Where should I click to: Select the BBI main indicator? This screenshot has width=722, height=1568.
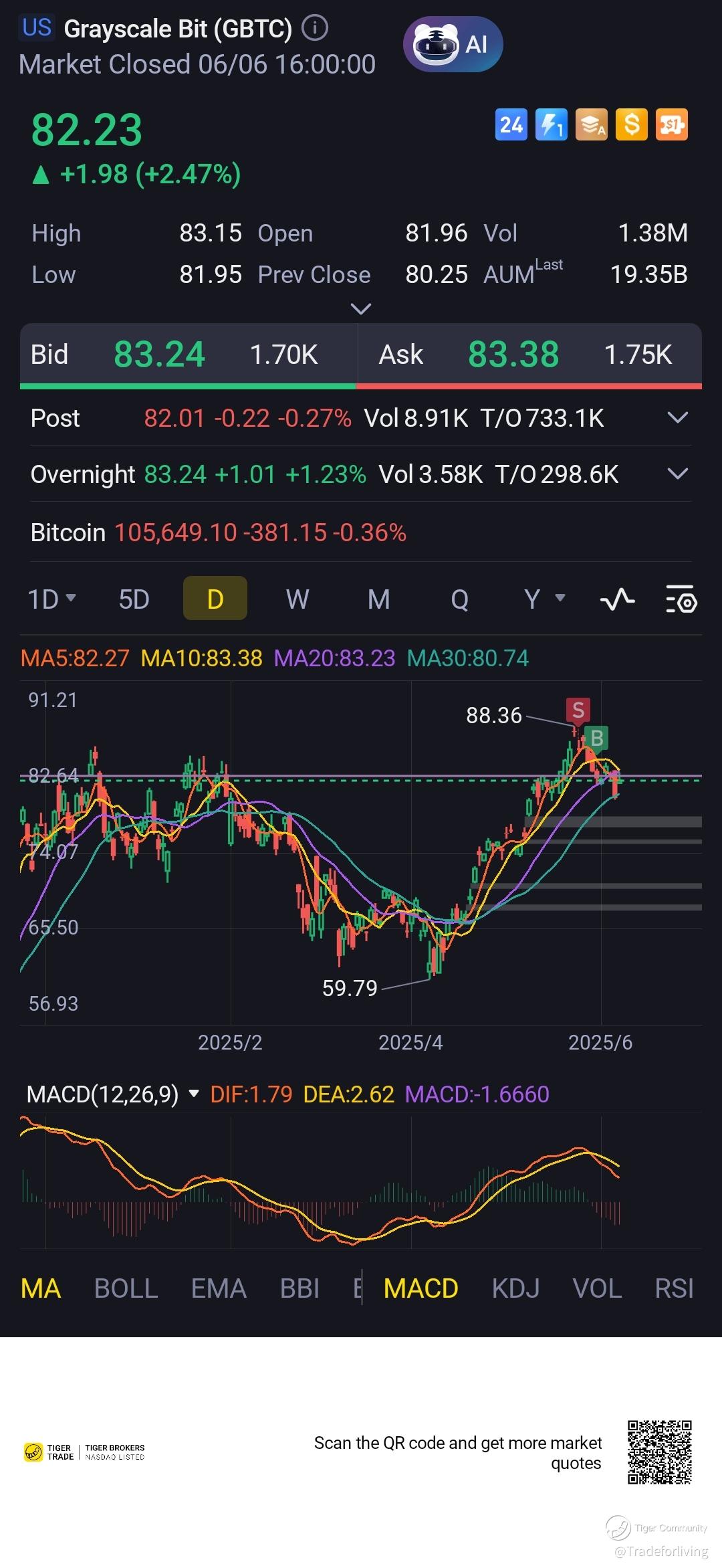(299, 1288)
